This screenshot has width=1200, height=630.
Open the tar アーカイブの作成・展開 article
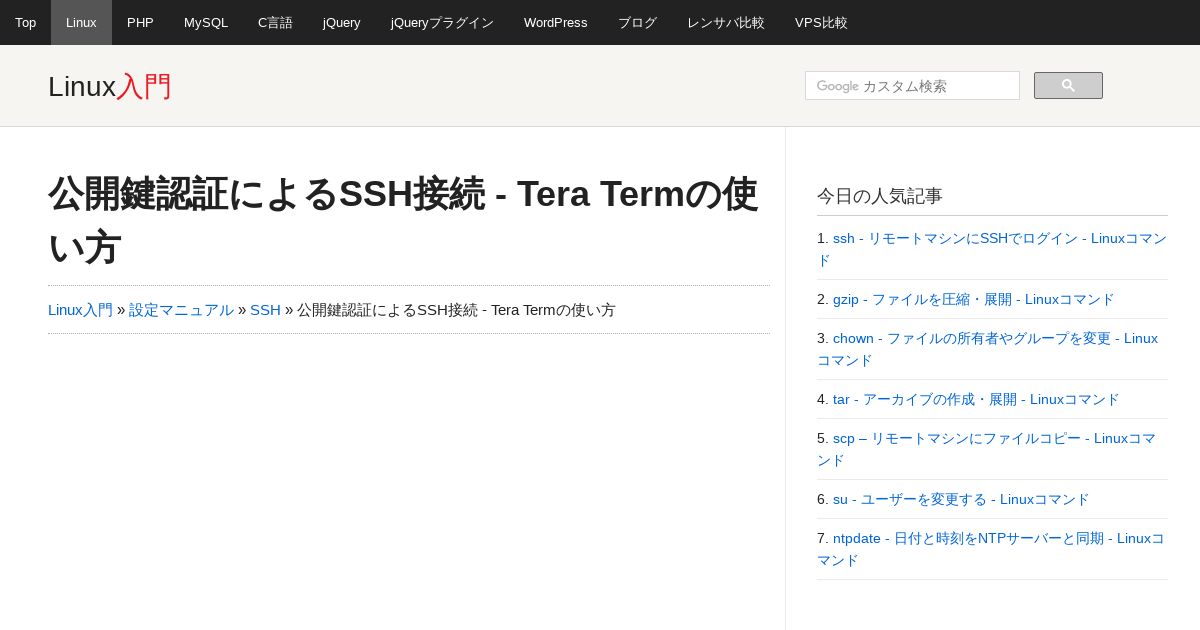[x=976, y=399]
